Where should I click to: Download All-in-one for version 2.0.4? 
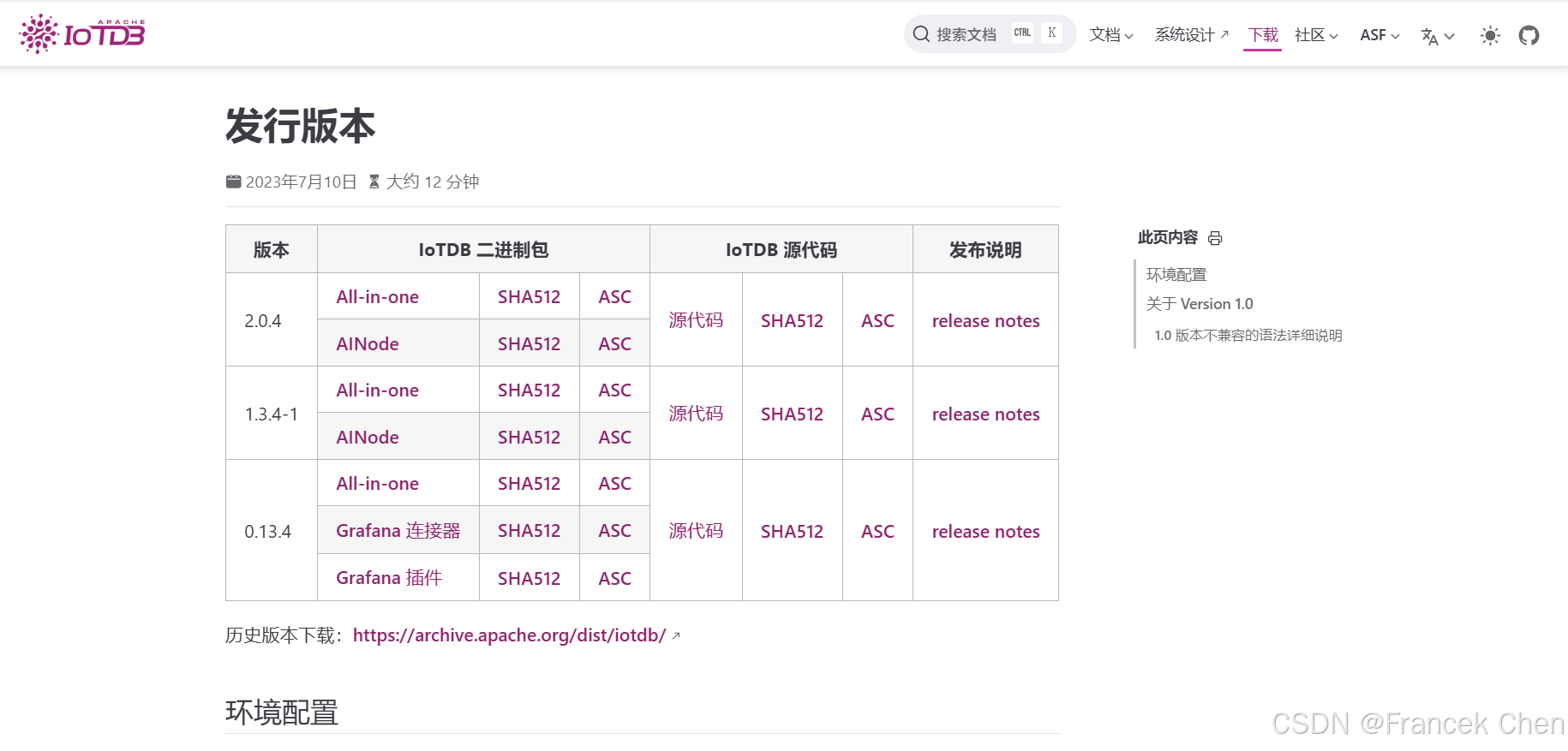point(377,297)
